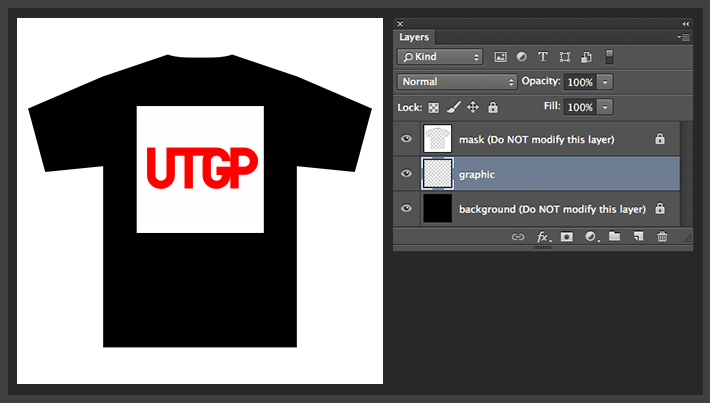Turn layer filtering on or off
Screen dimensions: 710x403
[x=610, y=57]
